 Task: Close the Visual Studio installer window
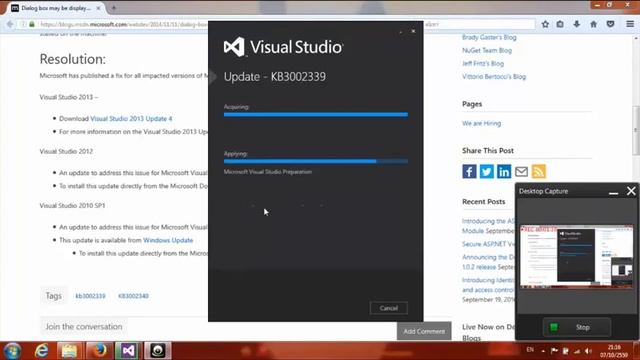tap(413, 31)
